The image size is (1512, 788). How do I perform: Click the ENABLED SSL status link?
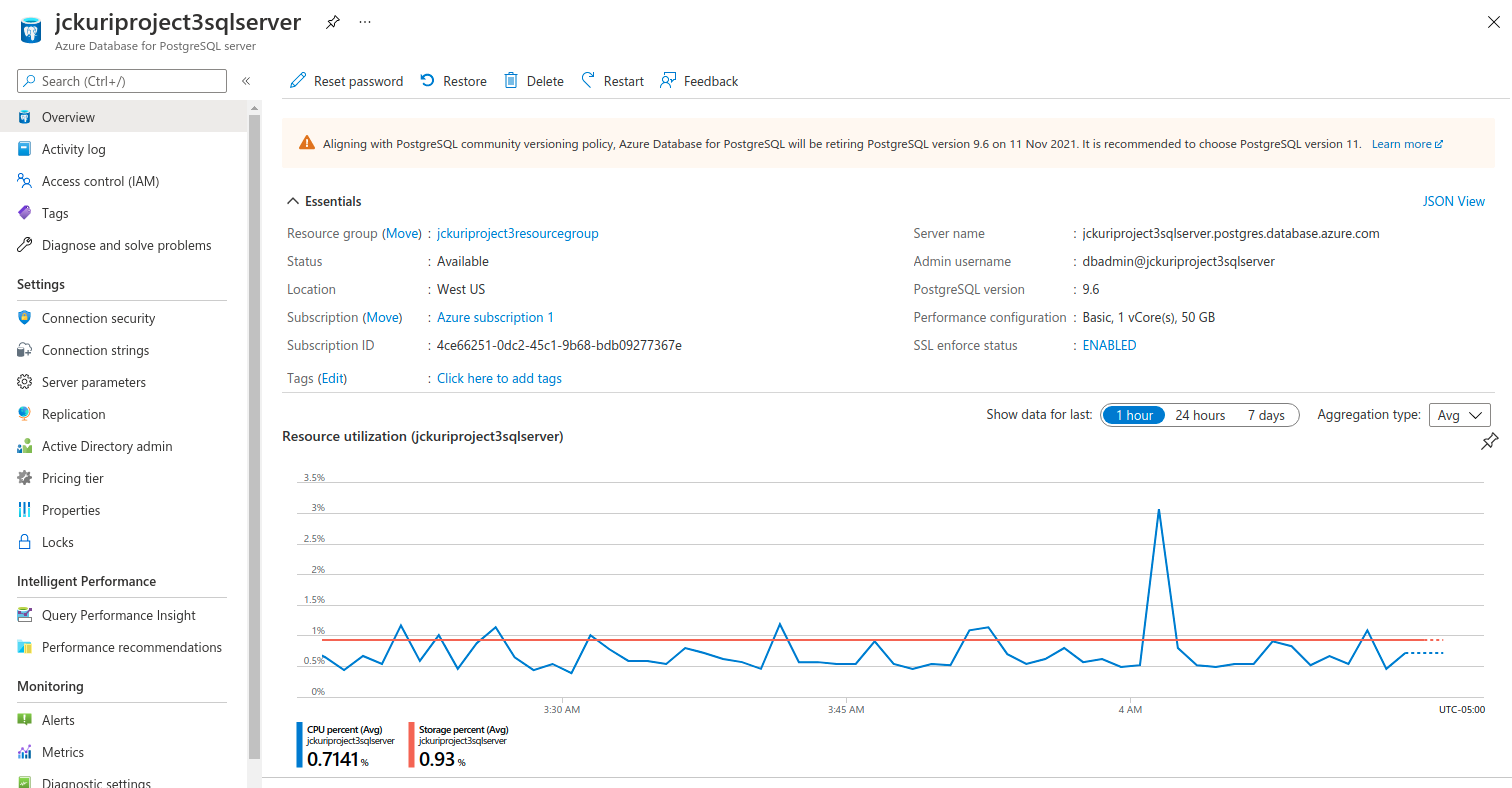tap(1110, 345)
